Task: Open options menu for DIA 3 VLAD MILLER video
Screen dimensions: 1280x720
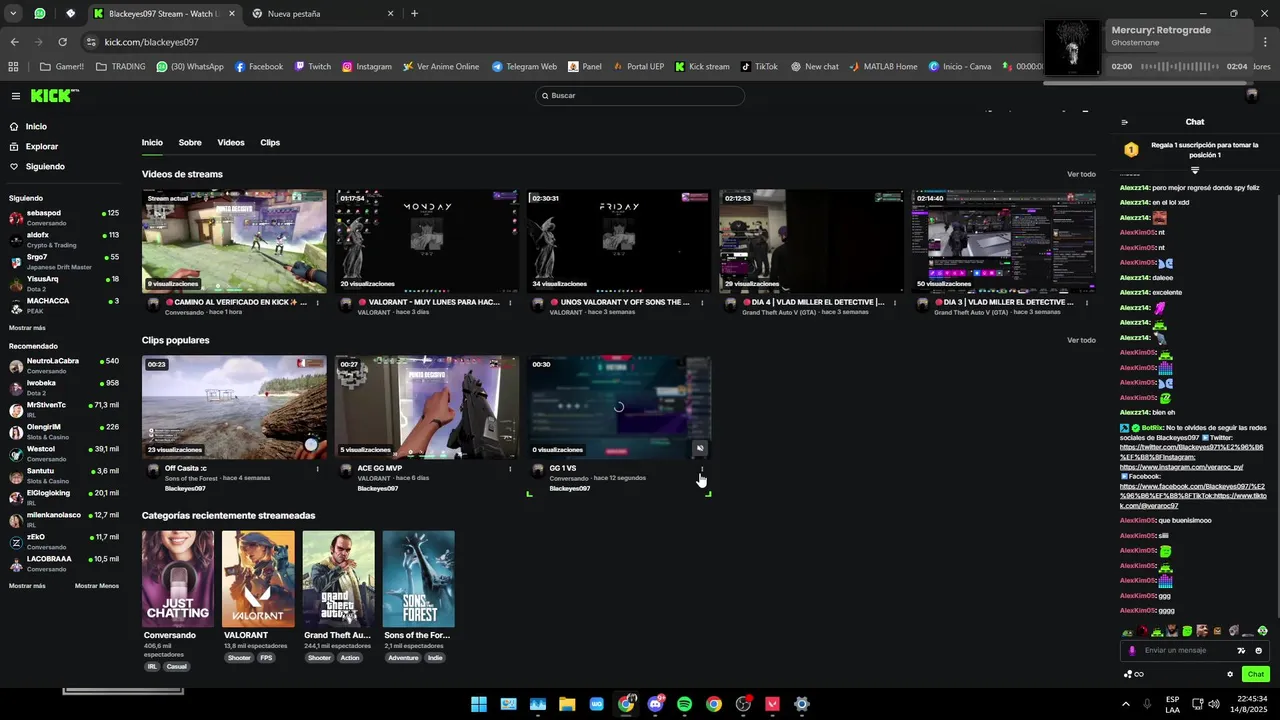Action: click(x=1086, y=302)
